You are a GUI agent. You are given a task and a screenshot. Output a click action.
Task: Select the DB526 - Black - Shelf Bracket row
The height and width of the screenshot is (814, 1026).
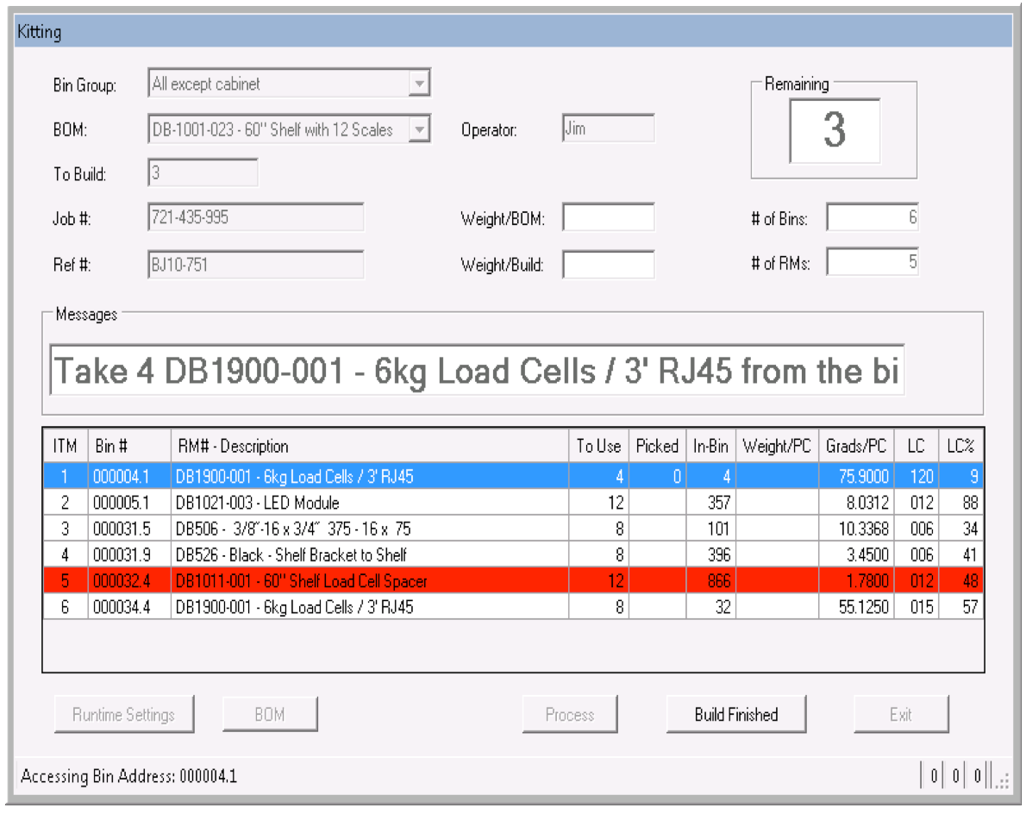tap(513, 554)
